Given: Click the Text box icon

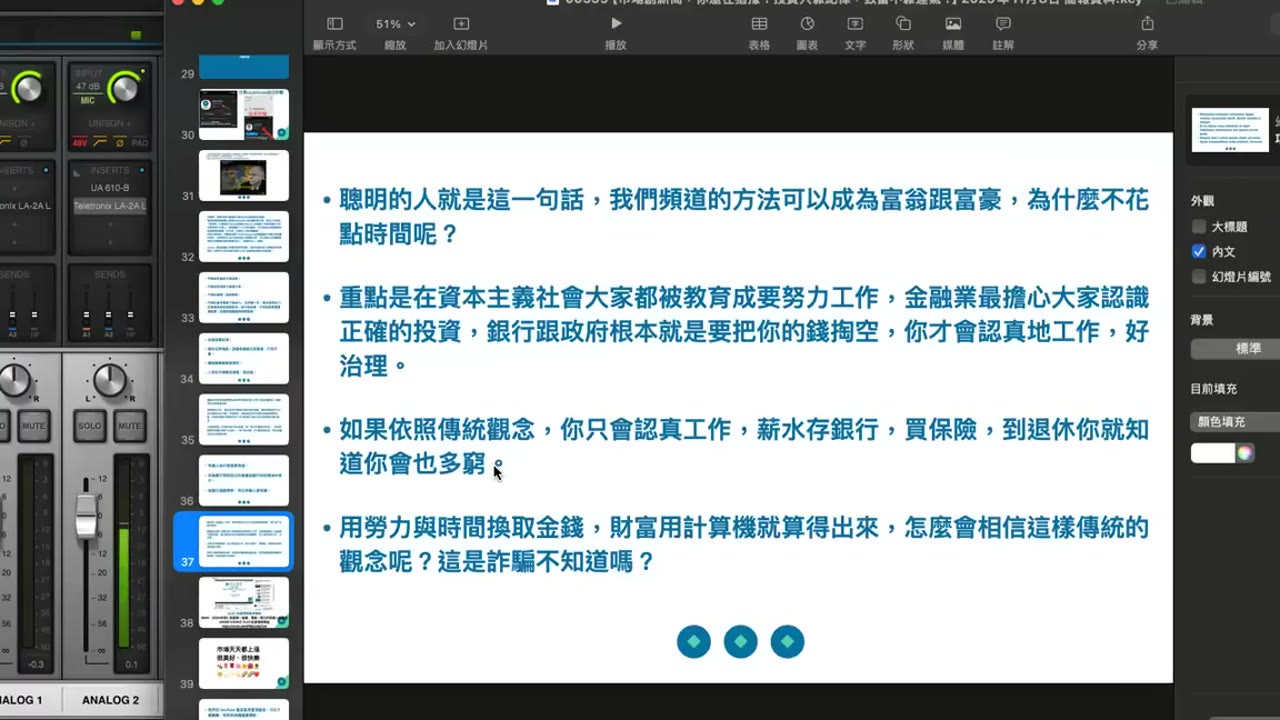Looking at the screenshot, I should click(x=855, y=24).
